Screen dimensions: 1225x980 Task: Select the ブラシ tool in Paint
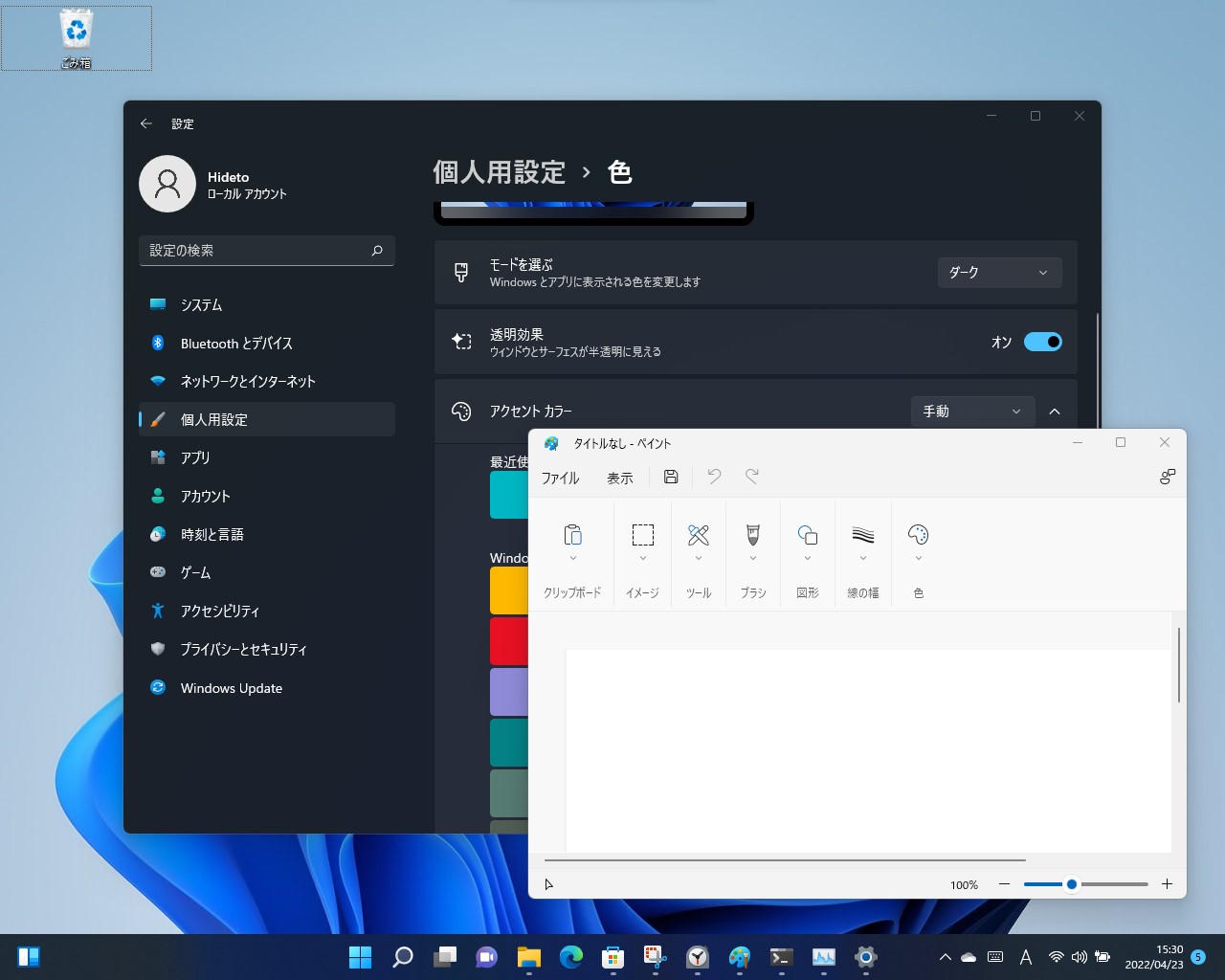point(752,535)
